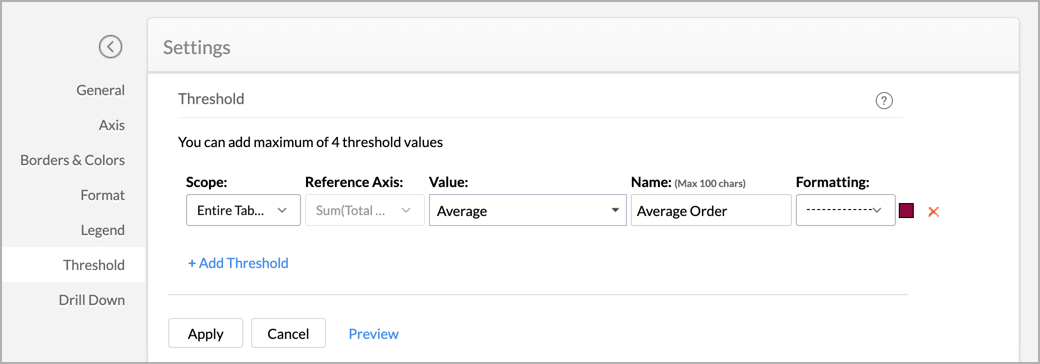Expand the Scope dropdown showing Entire Tab

point(243,210)
